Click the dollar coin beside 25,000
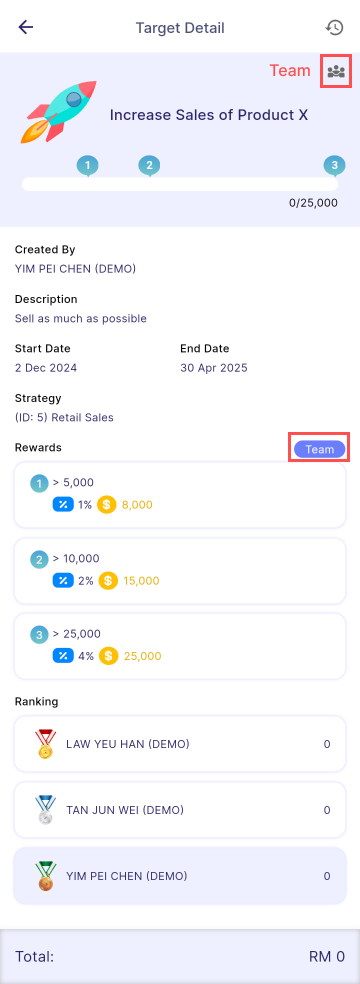This screenshot has width=360, height=984. (x=109, y=656)
